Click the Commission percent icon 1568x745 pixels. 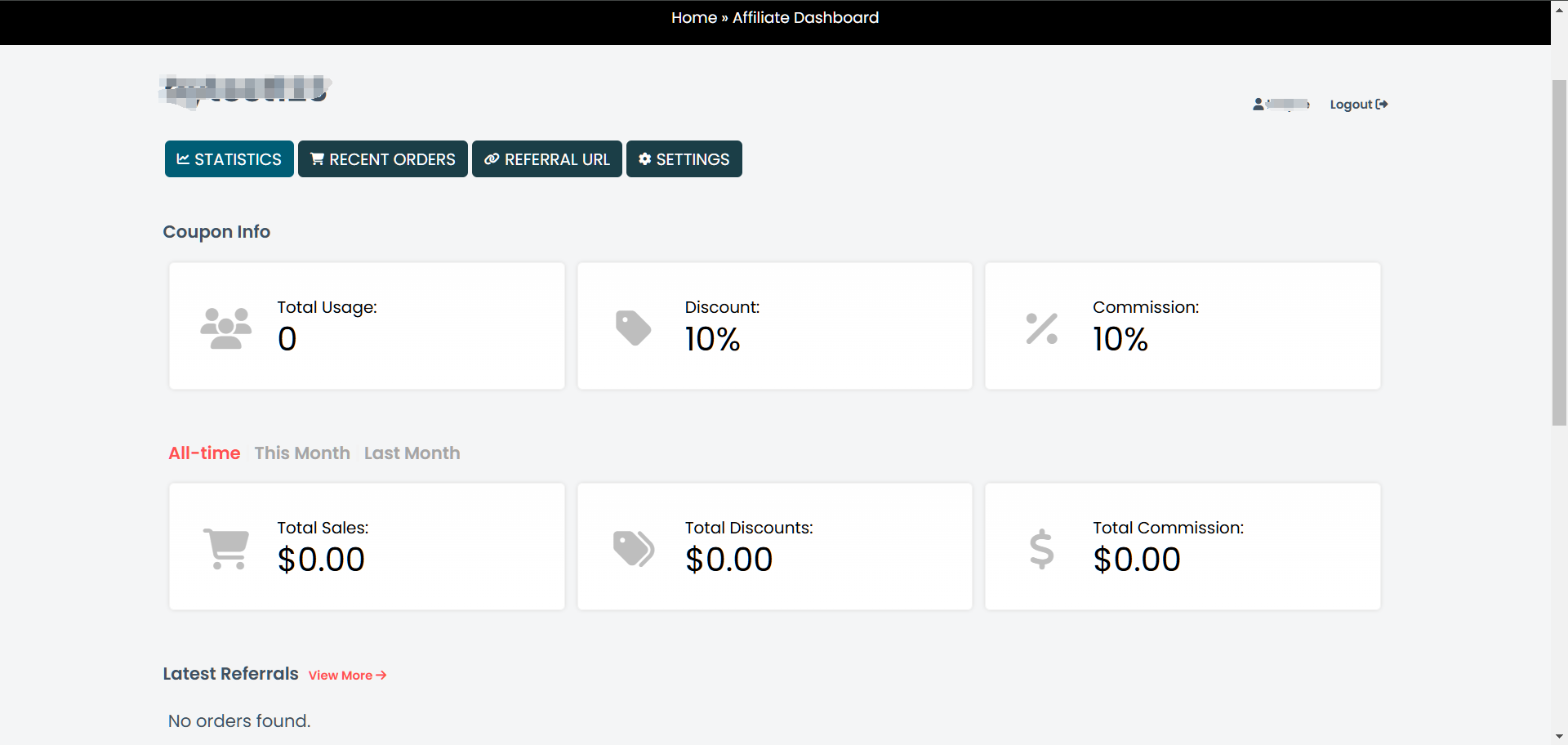point(1041,328)
